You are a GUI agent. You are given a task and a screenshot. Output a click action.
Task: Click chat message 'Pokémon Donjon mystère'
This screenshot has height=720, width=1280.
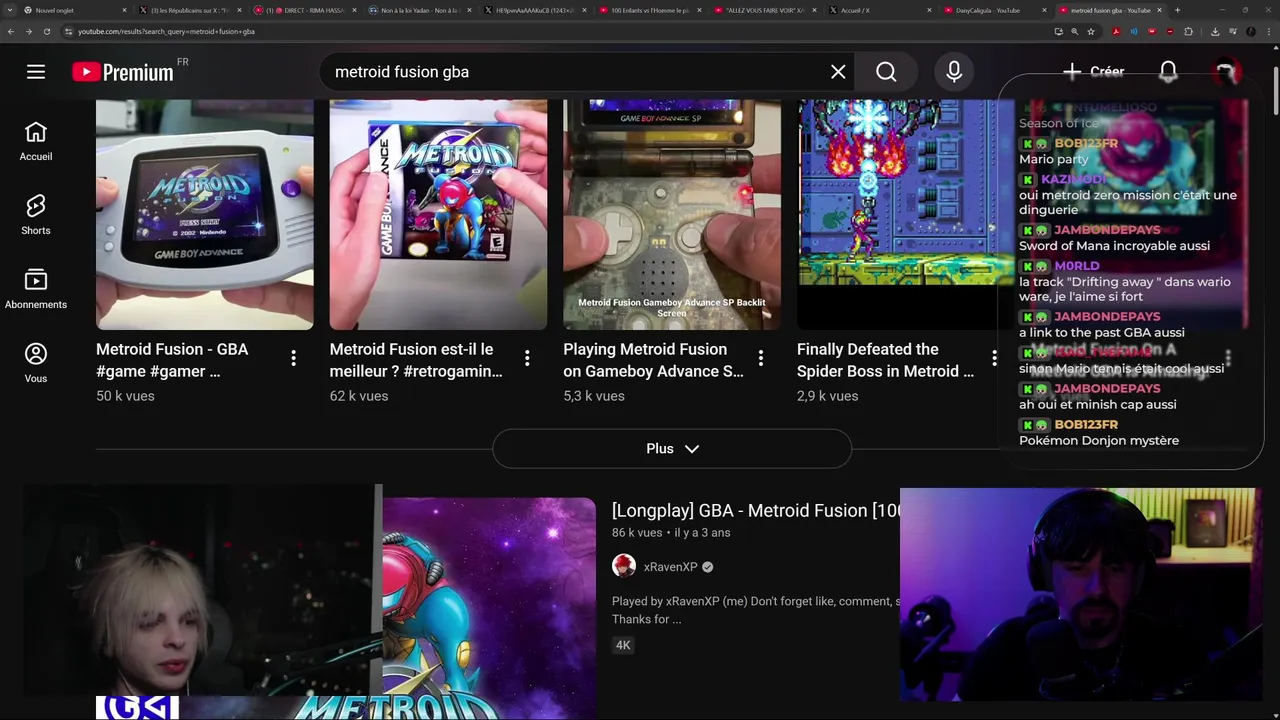coord(1099,441)
